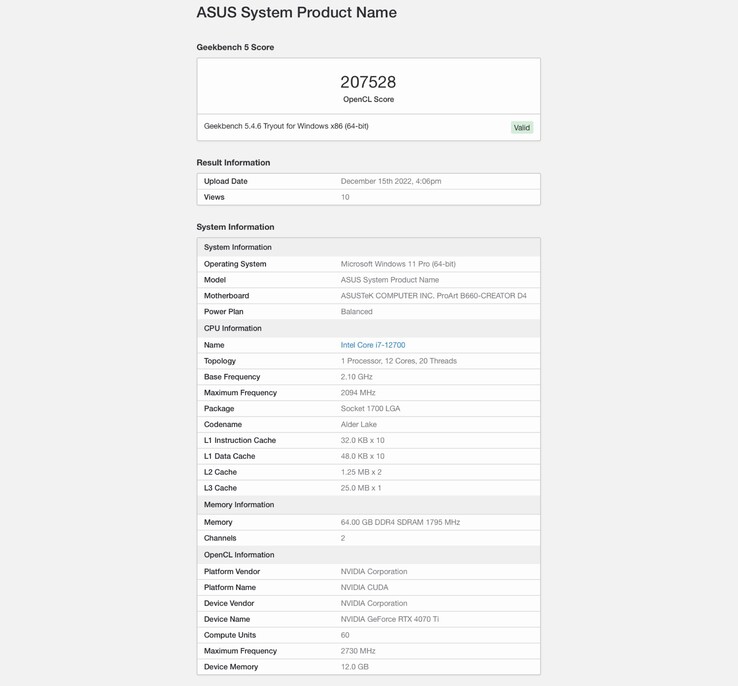Viewport: 738px width, 686px height.
Task: Click the Codename value Alder Lake
Action: coord(358,424)
